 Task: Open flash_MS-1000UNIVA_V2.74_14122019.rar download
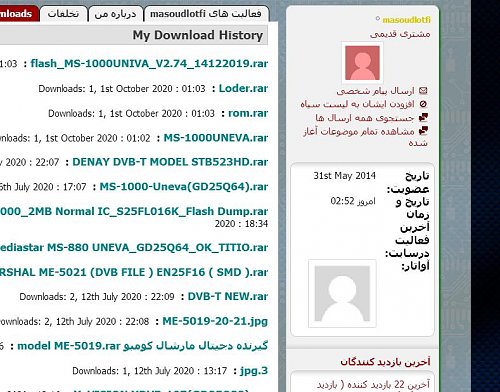(x=149, y=63)
